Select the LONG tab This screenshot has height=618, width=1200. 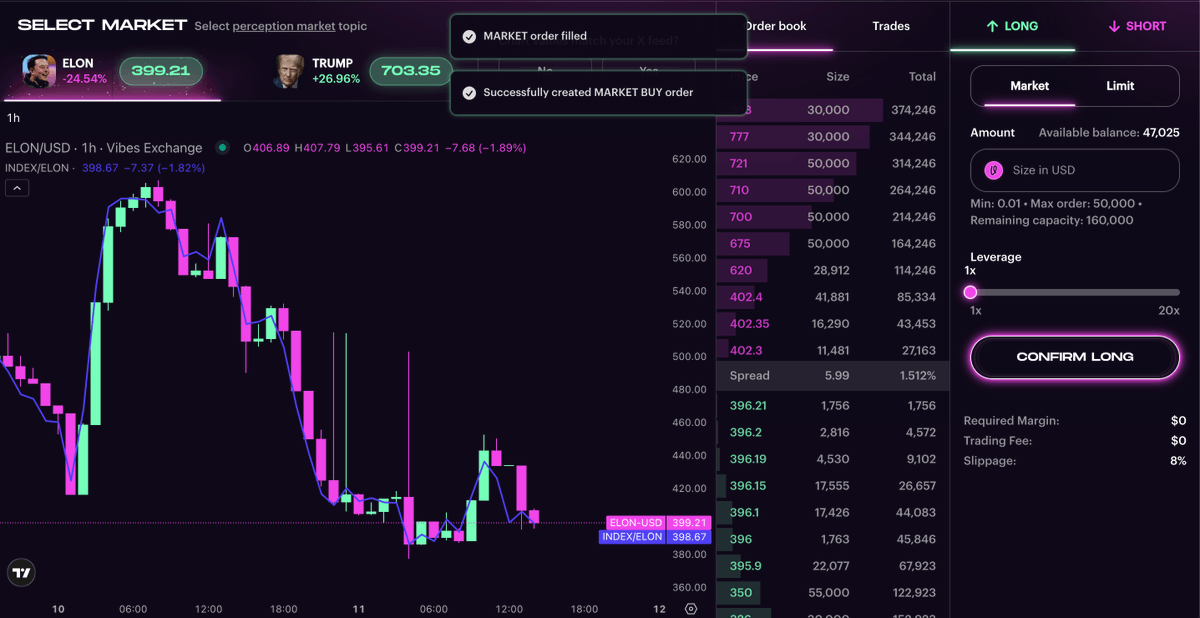tap(1012, 26)
